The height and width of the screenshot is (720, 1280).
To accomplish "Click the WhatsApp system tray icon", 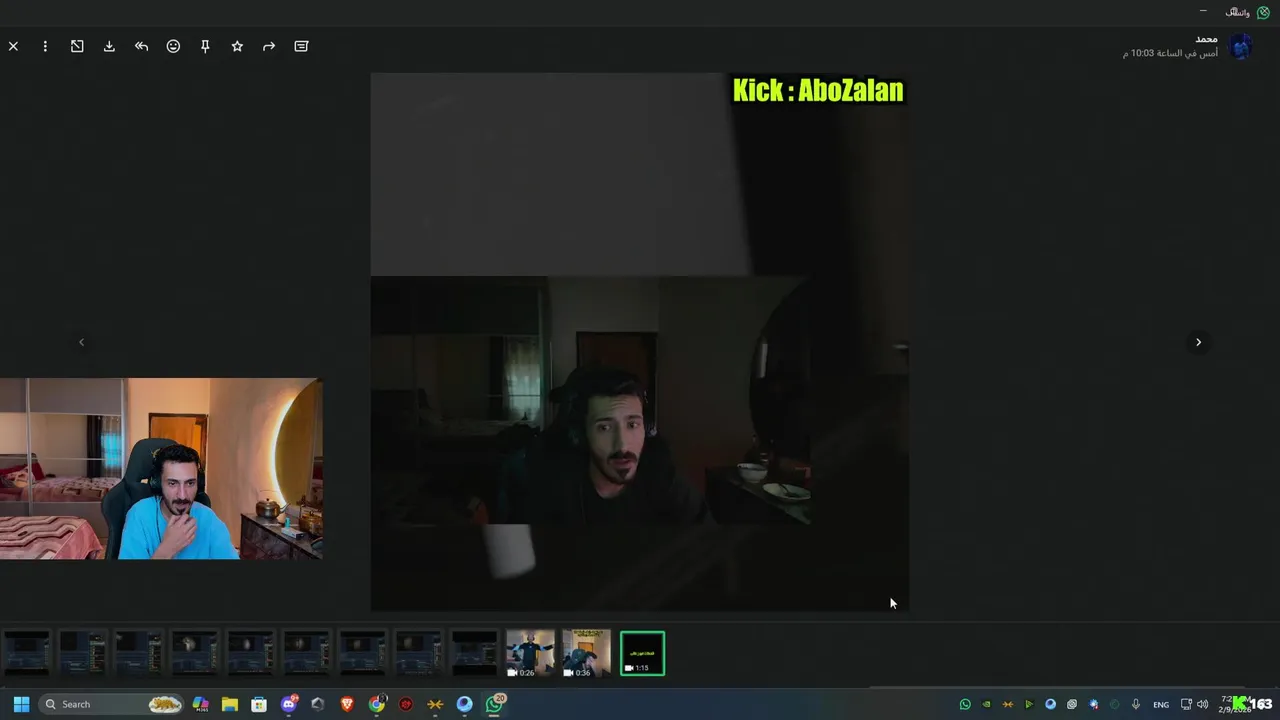I will pos(965,704).
